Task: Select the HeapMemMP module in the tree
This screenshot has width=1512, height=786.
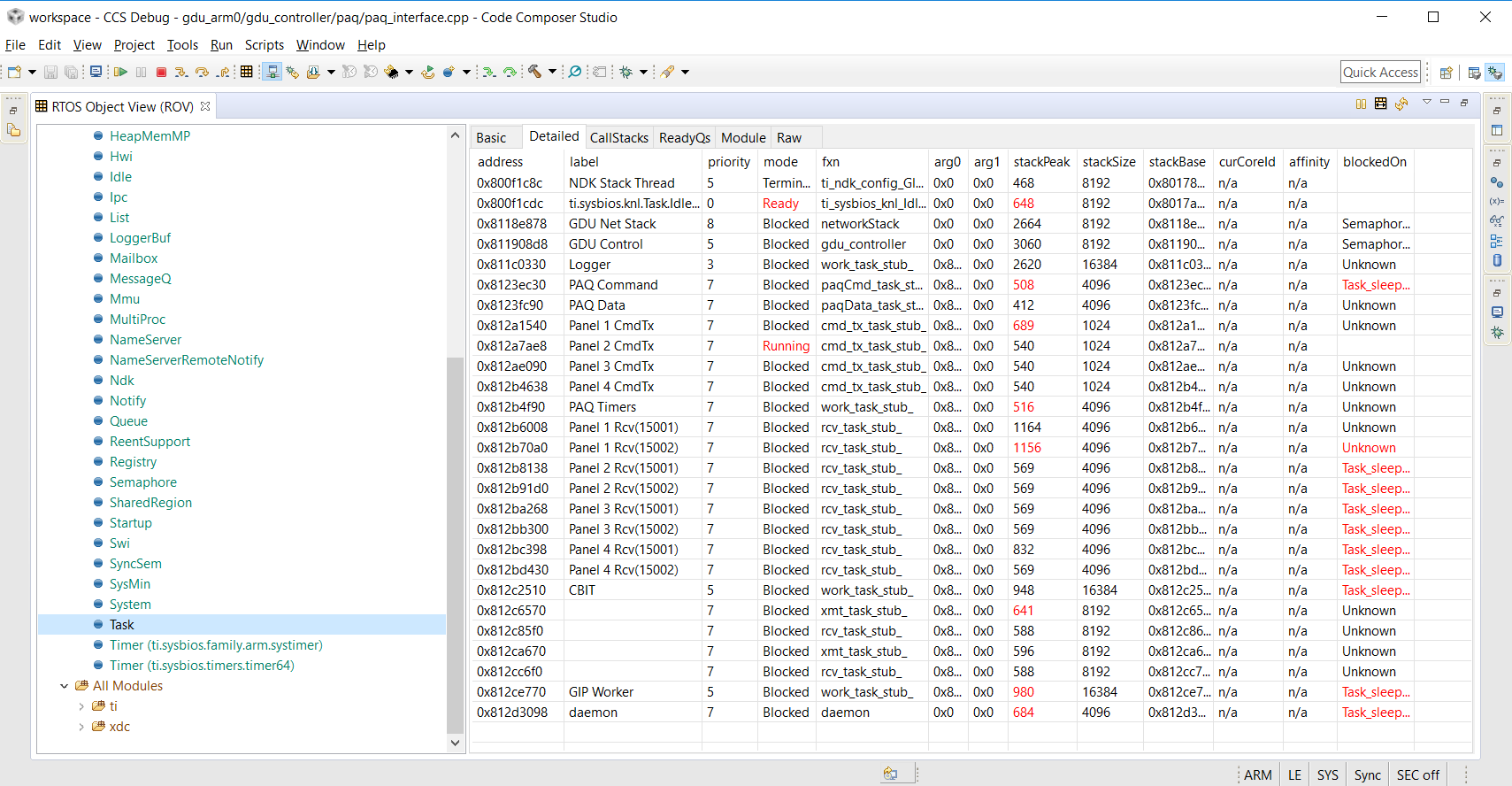Action: (x=150, y=136)
